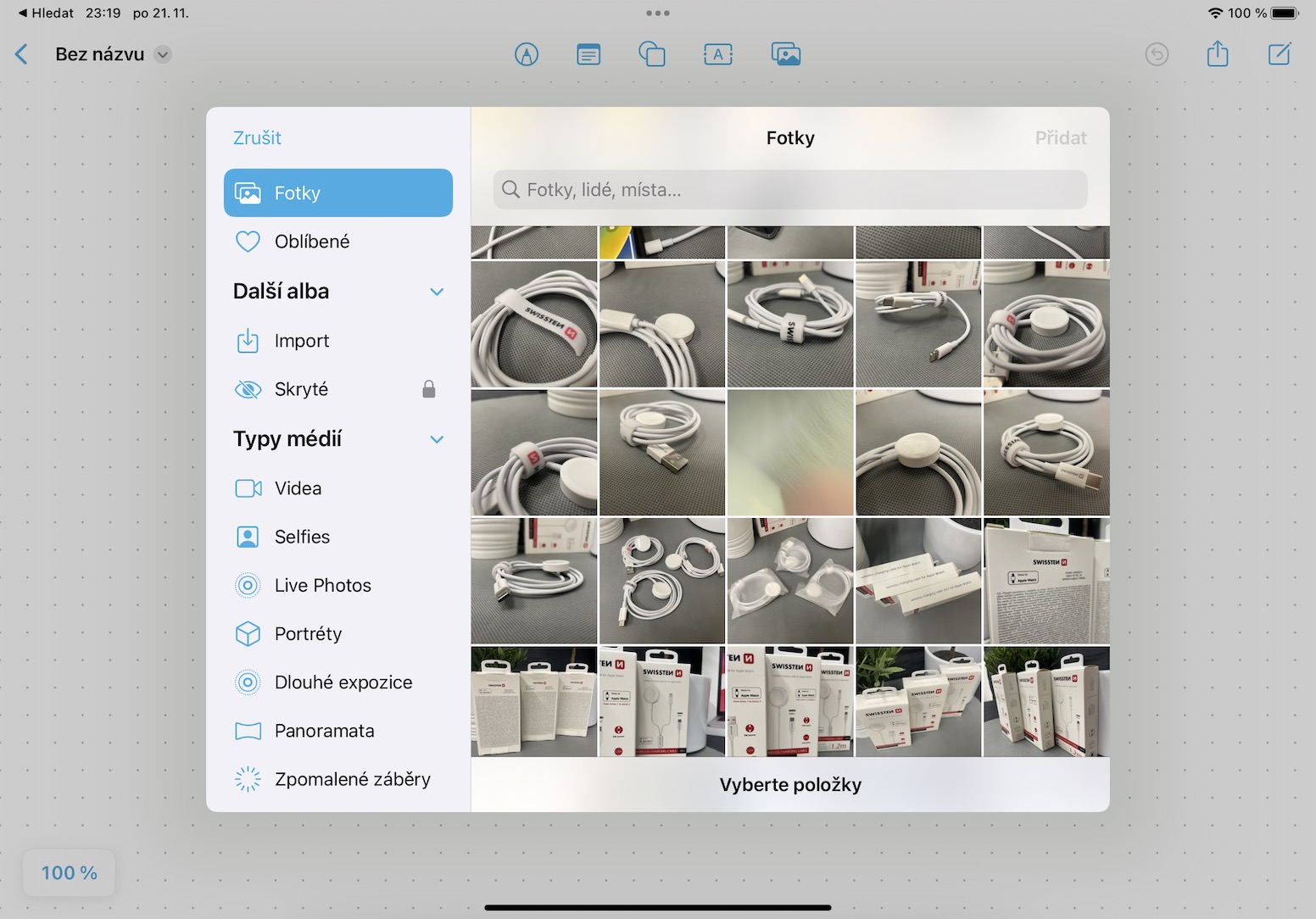Click the magnifier icon in search field
The width and height of the screenshot is (1316, 919).
510,190
